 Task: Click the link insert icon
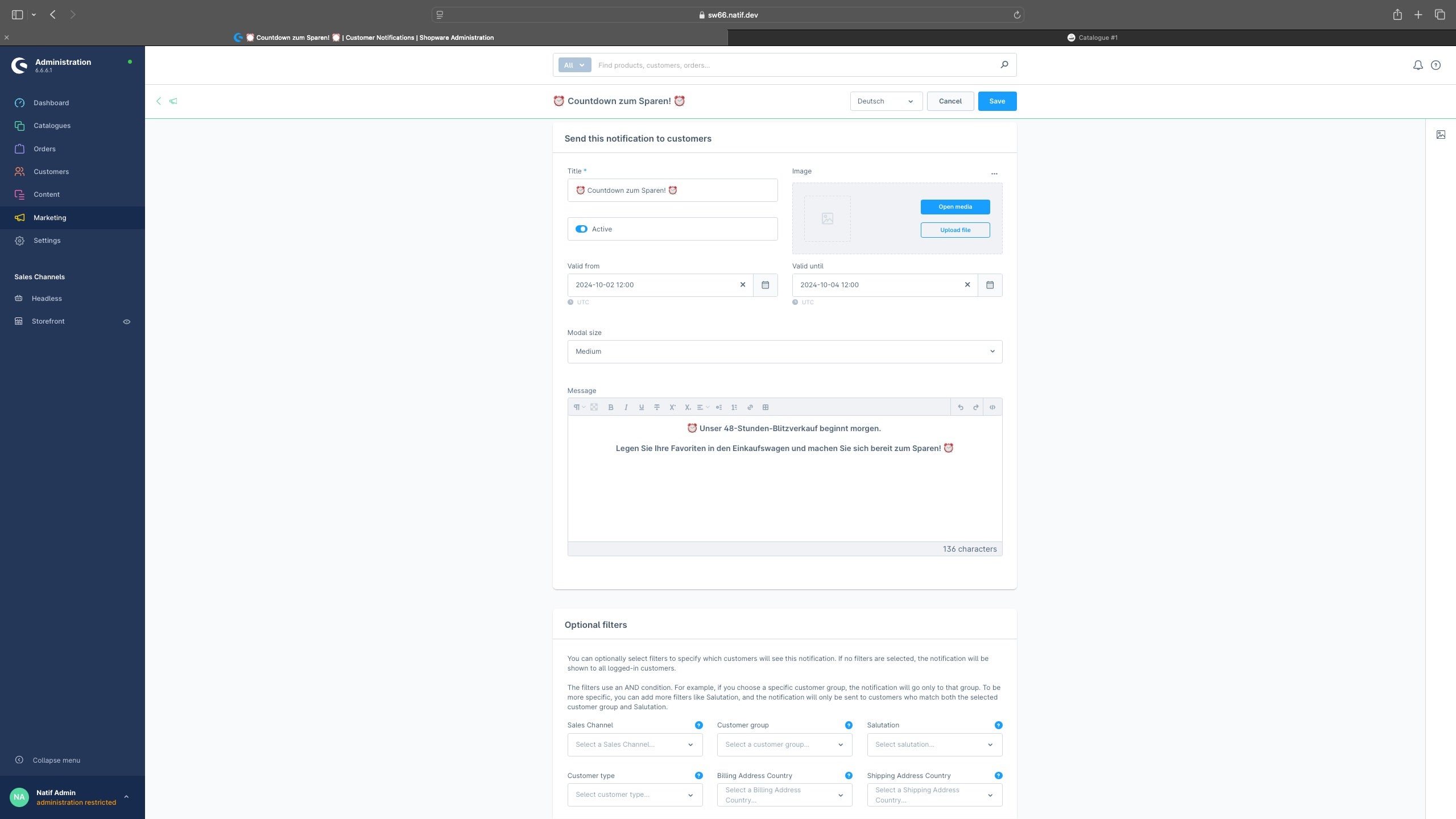[750, 407]
